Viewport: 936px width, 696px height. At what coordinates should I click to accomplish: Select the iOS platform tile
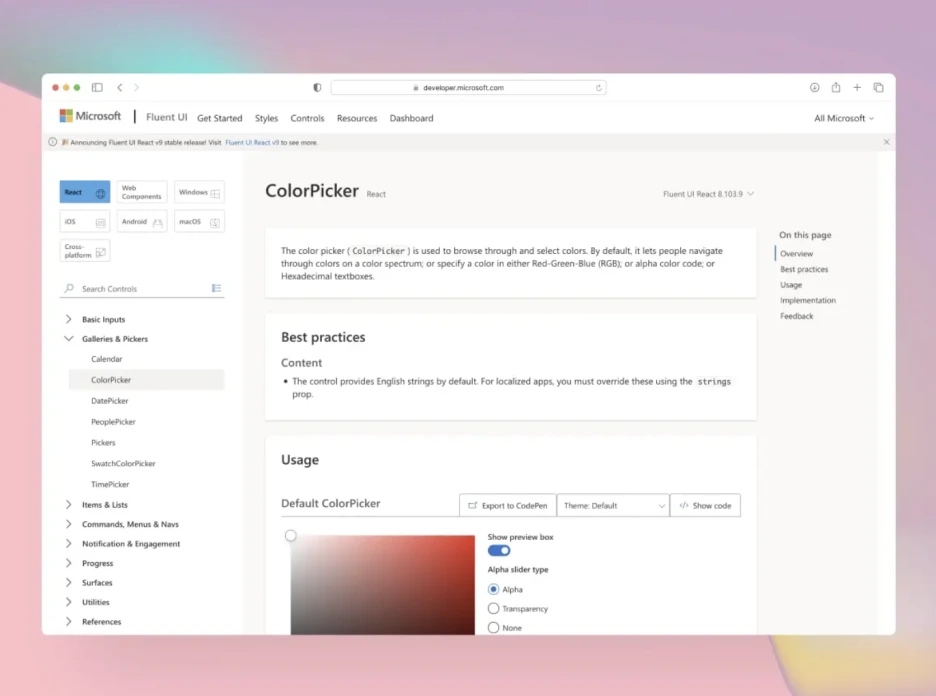pyautogui.click(x=85, y=221)
